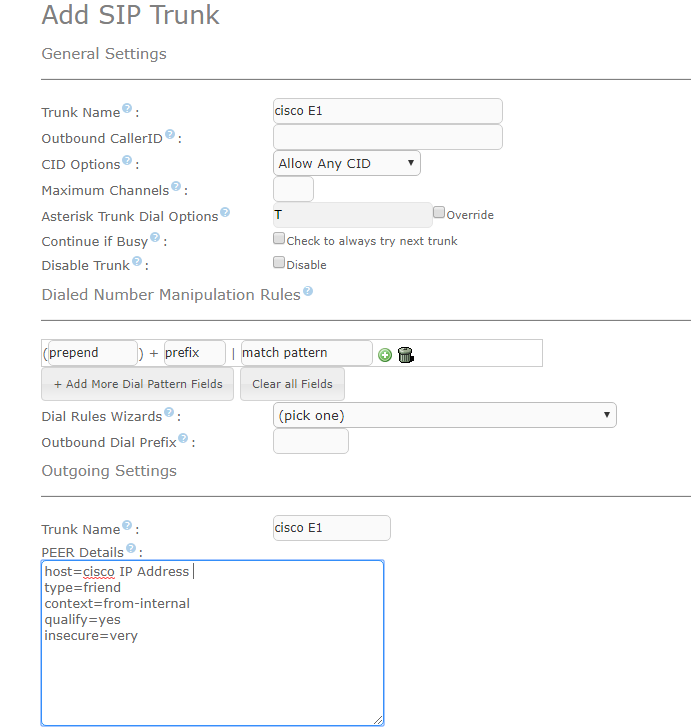Click the Outbound CallerID help icon

pyautogui.click(x=170, y=135)
